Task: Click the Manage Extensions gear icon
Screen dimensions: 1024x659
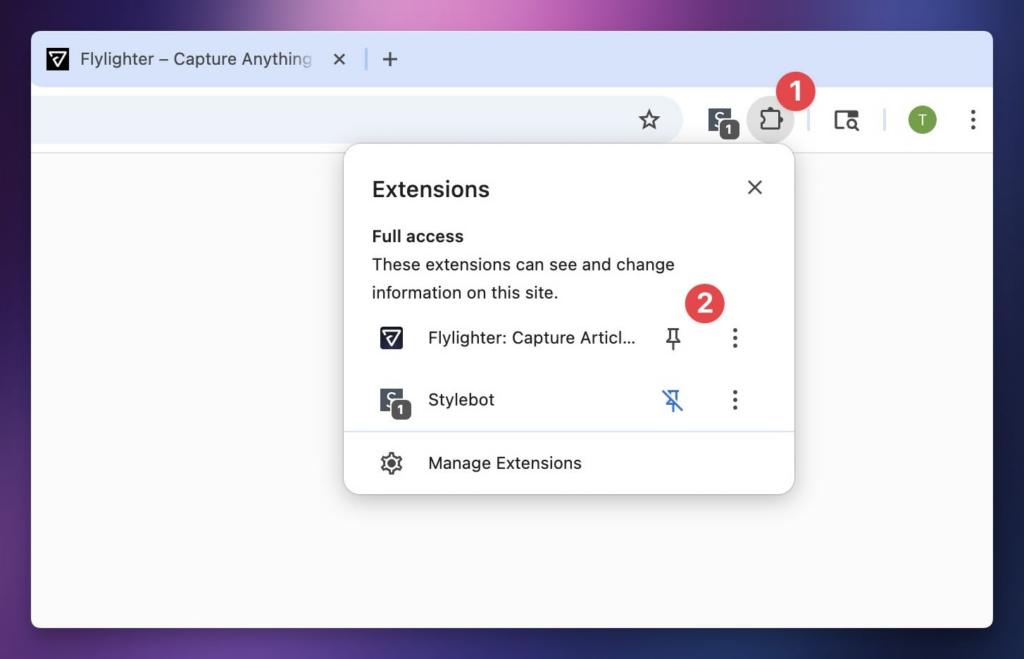Action: tap(391, 463)
